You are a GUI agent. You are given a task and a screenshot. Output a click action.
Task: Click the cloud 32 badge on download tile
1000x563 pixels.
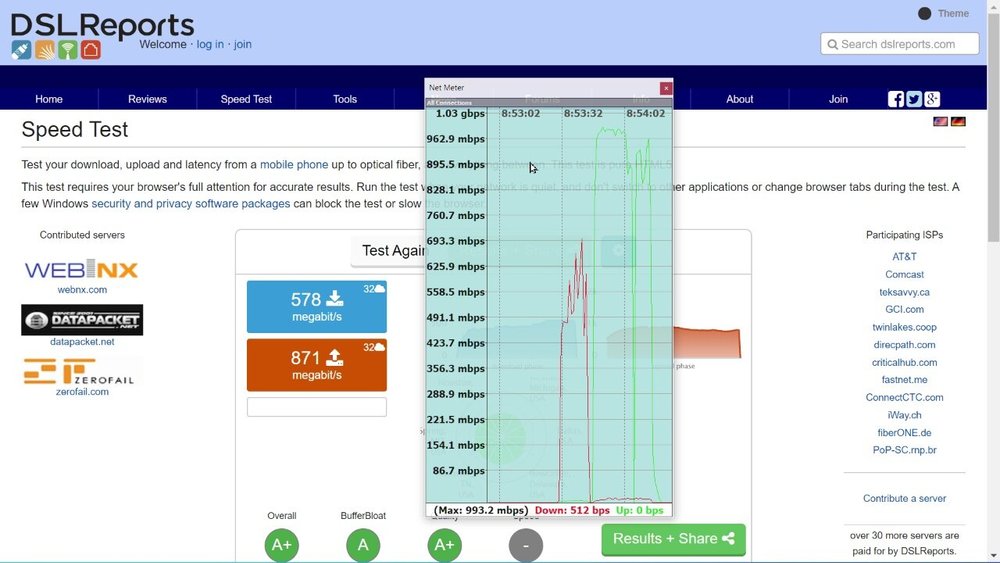pos(374,289)
